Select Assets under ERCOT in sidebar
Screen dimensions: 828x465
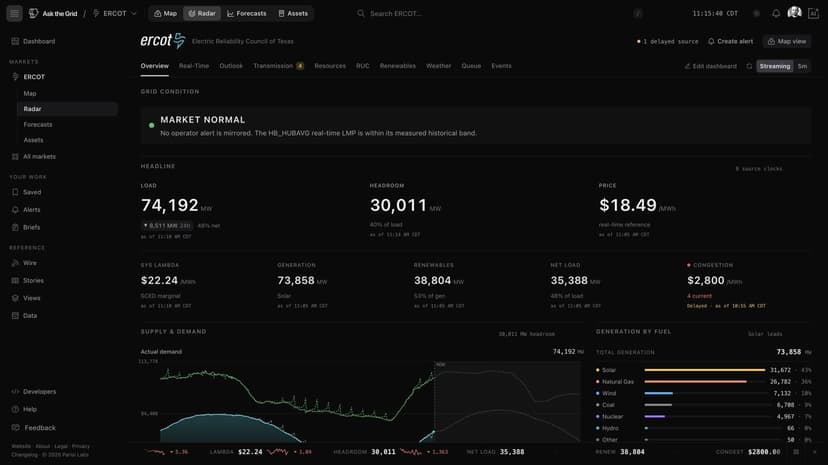[x=33, y=140]
